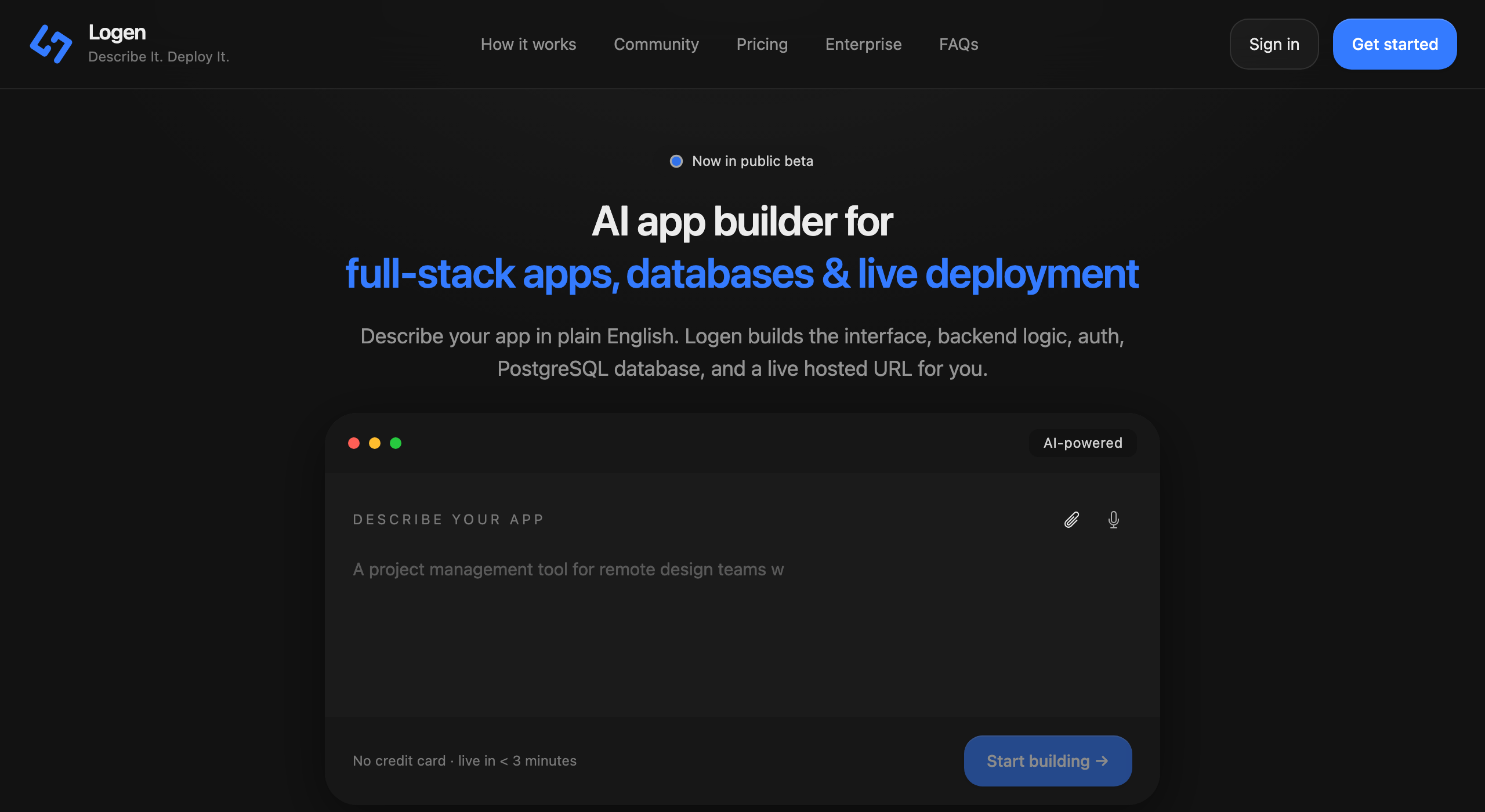The height and width of the screenshot is (812, 1485).
Task: Navigate to the Enterprise page
Action: [863, 44]
